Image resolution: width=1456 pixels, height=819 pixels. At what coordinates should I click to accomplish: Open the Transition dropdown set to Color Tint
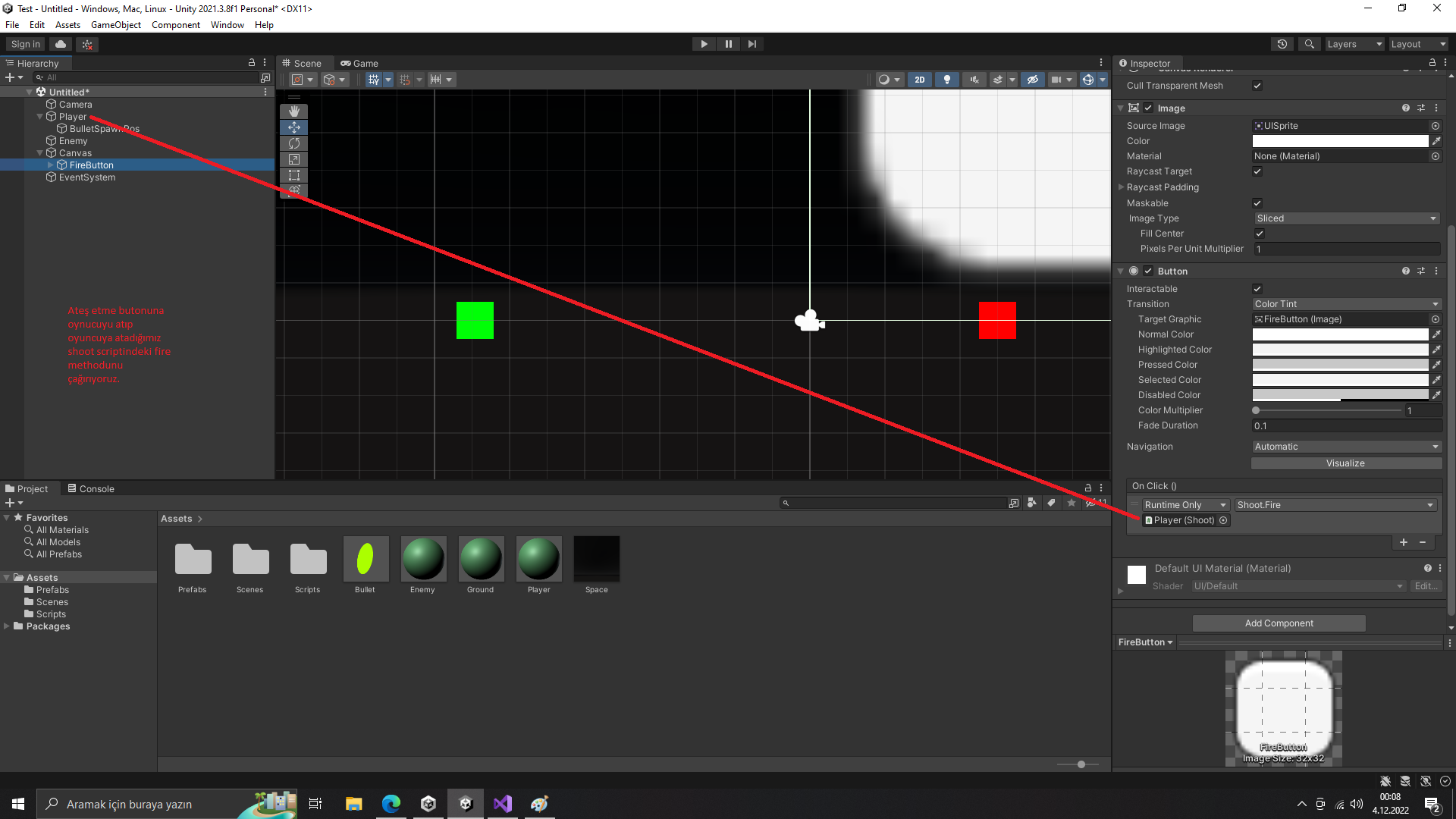[1346, 304]
